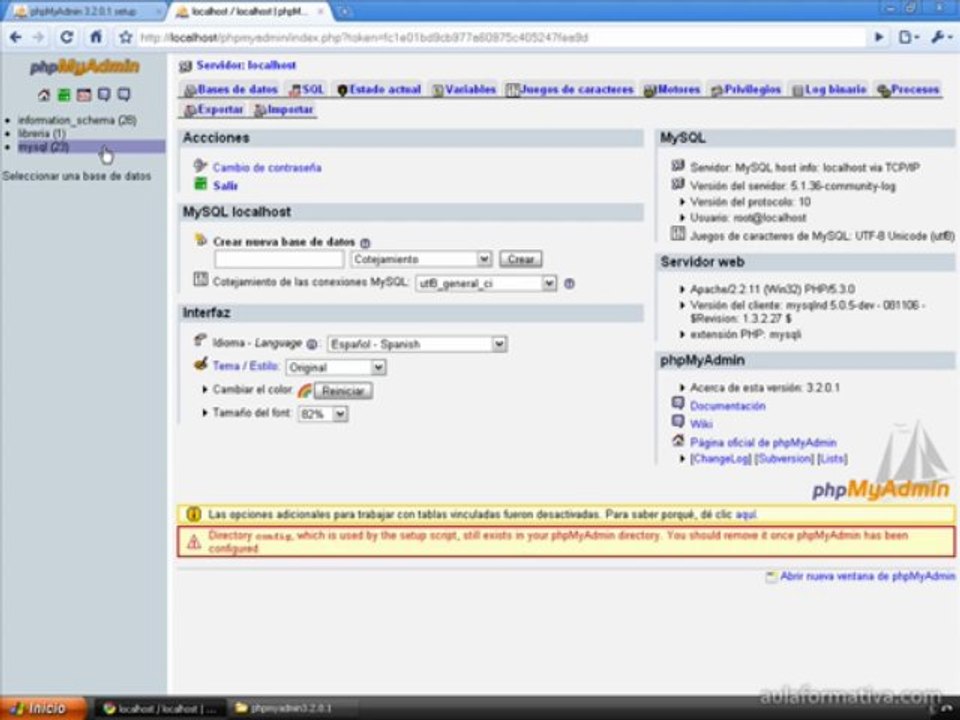
Task: Open Juegos de caracteres tab
Action: [x=569, y=89]
